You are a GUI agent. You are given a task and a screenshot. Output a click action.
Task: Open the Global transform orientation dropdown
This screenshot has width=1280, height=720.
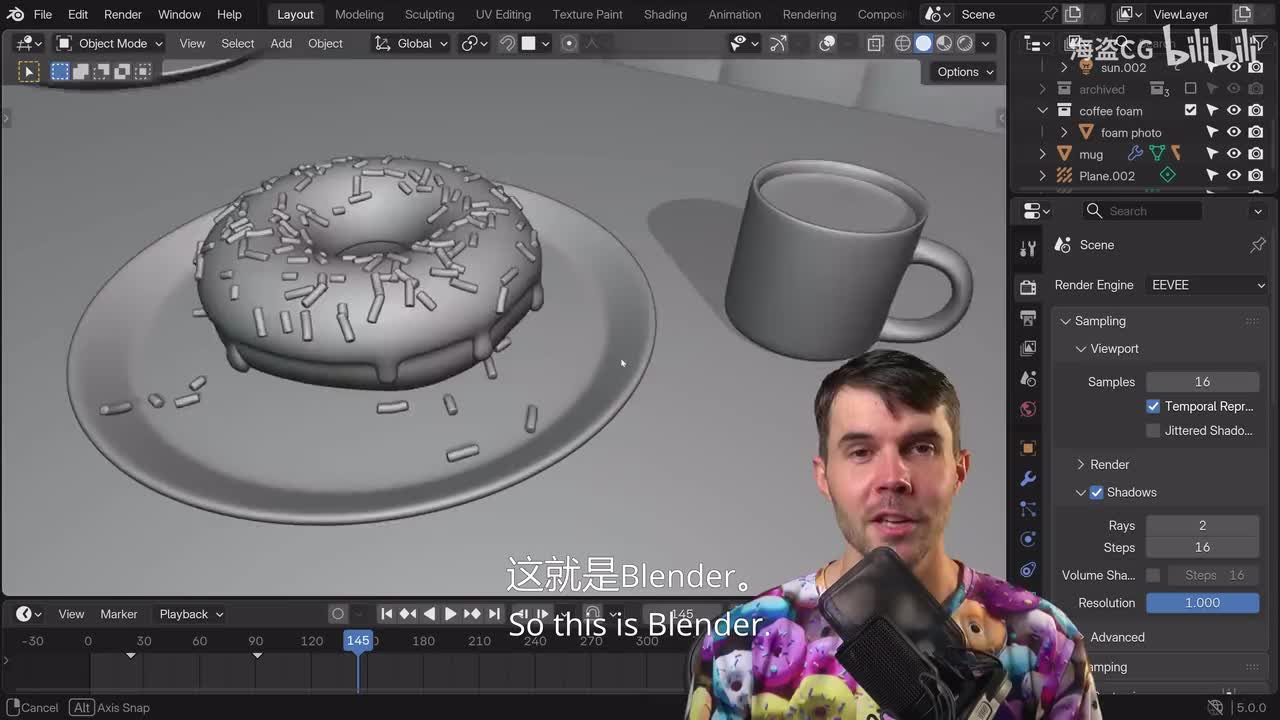[x=411, y=43]
